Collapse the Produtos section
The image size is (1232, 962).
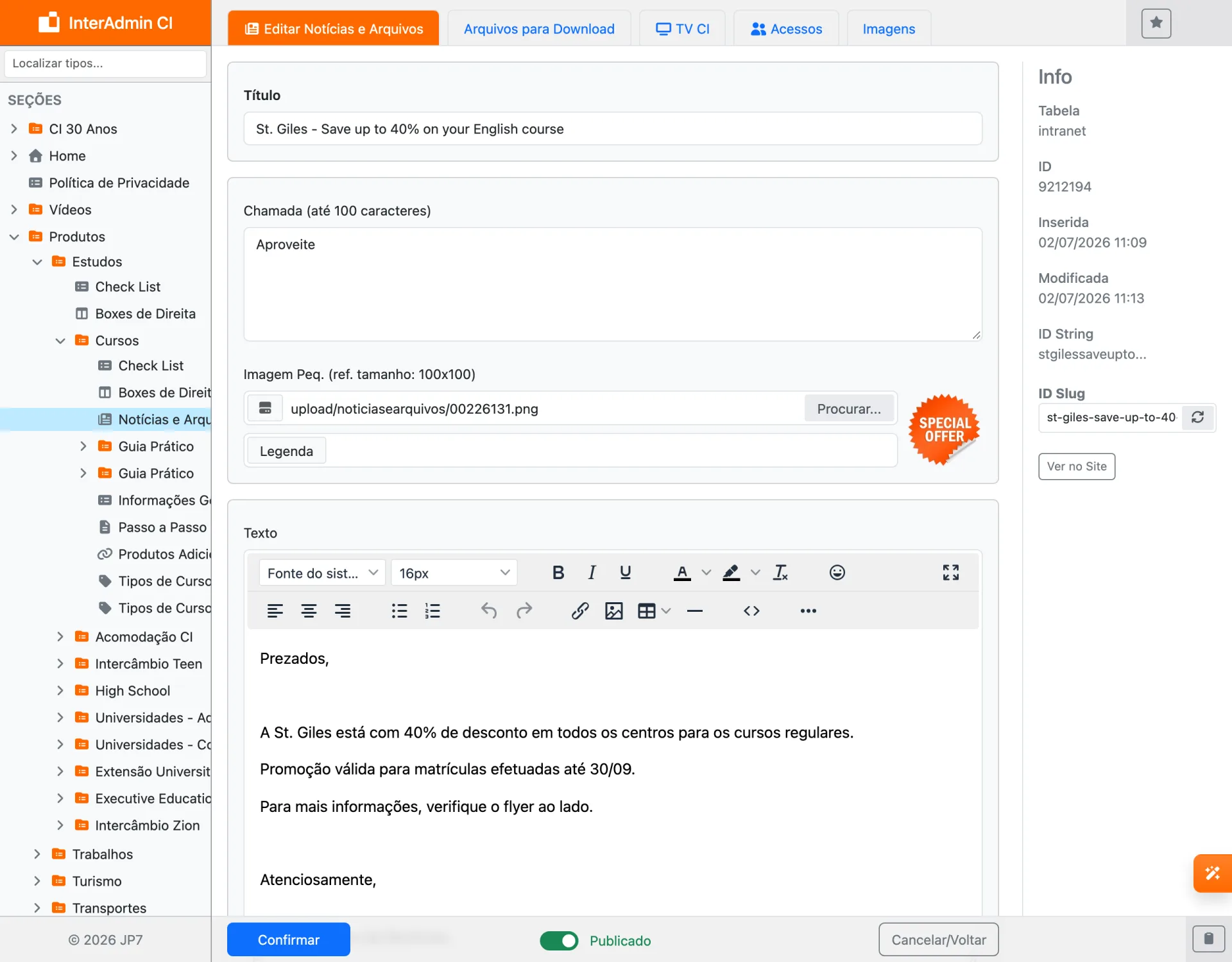point(14,237)
